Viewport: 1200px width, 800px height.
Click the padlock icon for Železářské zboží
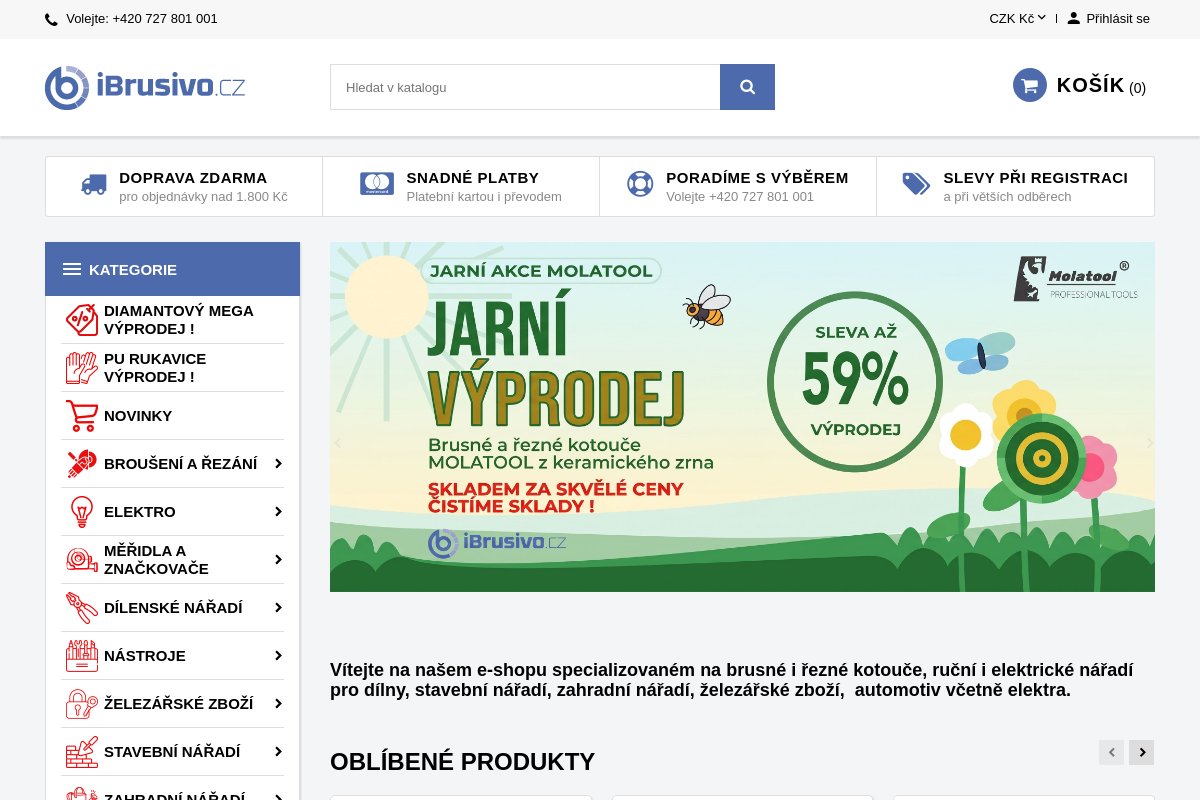[x=82, y=704]
